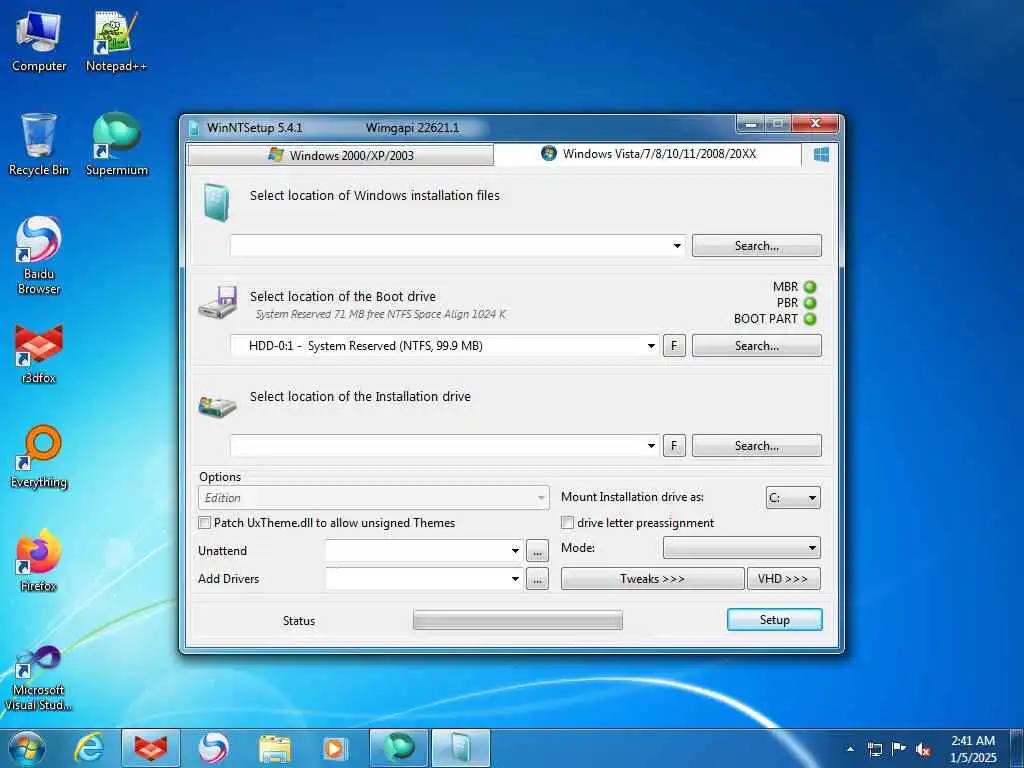Select the Recycle Bin icon
Viewport: 1024px width, 768px height.
tap(39, 145)
